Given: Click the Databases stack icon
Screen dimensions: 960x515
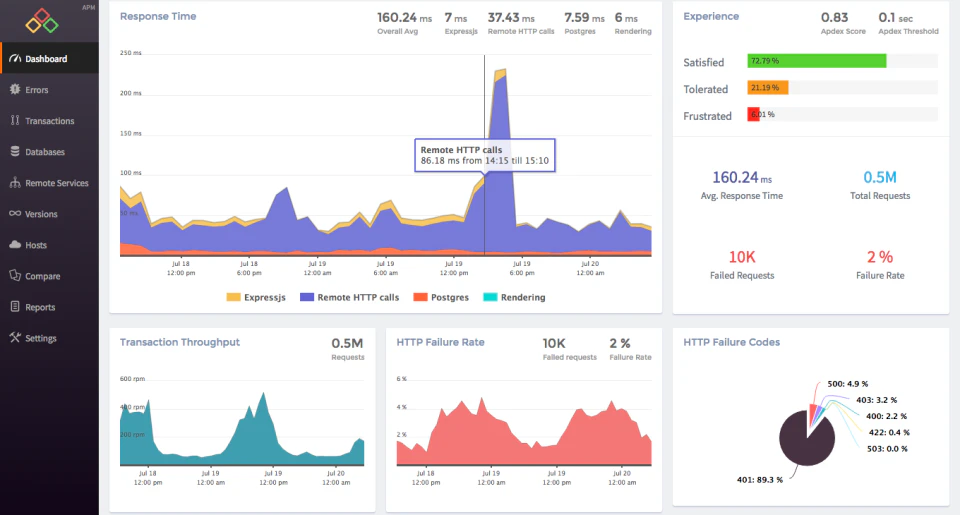Looking at the screenshot, I should click(x=14, y=152).
